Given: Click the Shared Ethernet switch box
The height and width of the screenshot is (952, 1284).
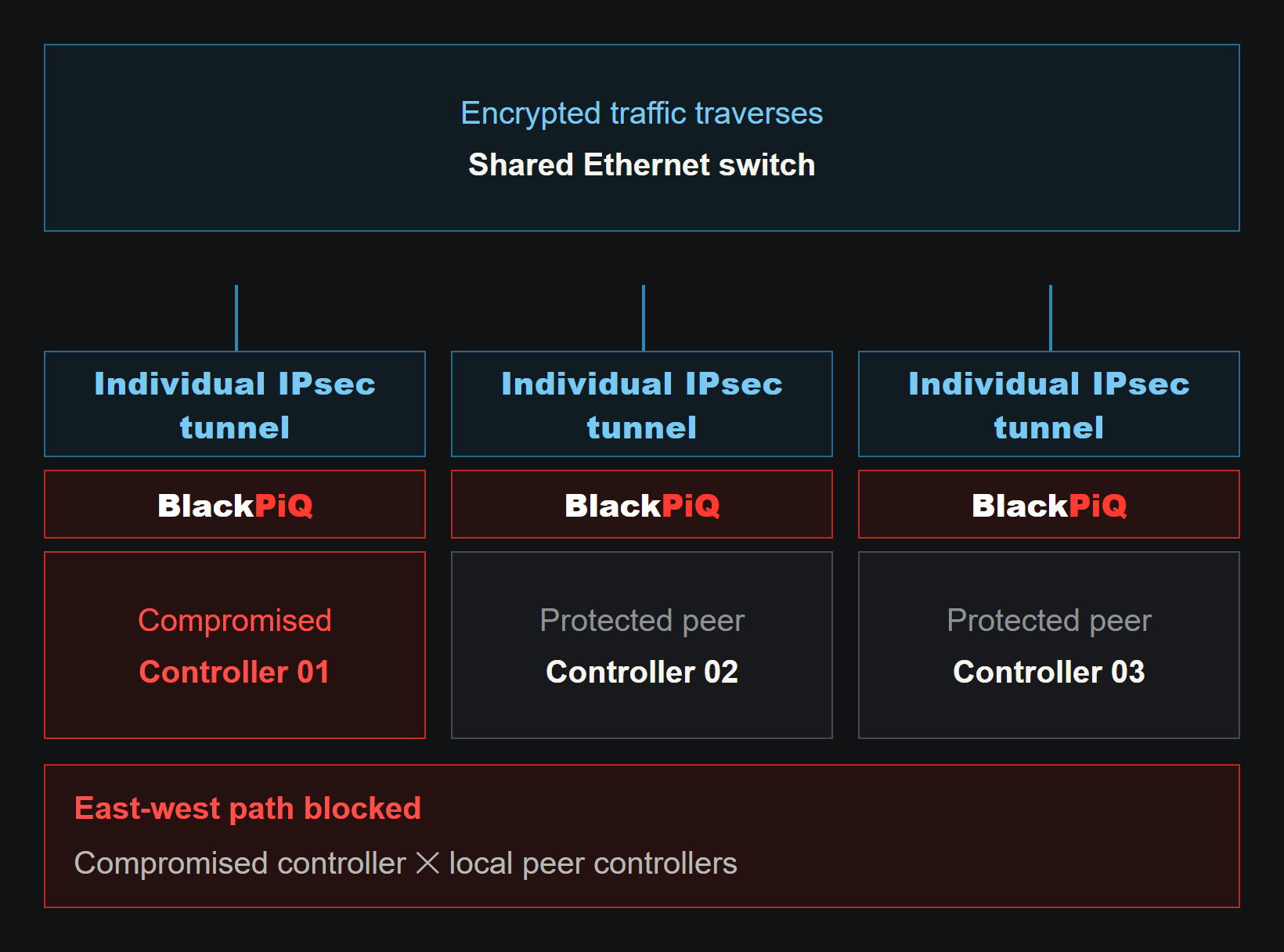Looking at the screenshot, I should (642, 138).
